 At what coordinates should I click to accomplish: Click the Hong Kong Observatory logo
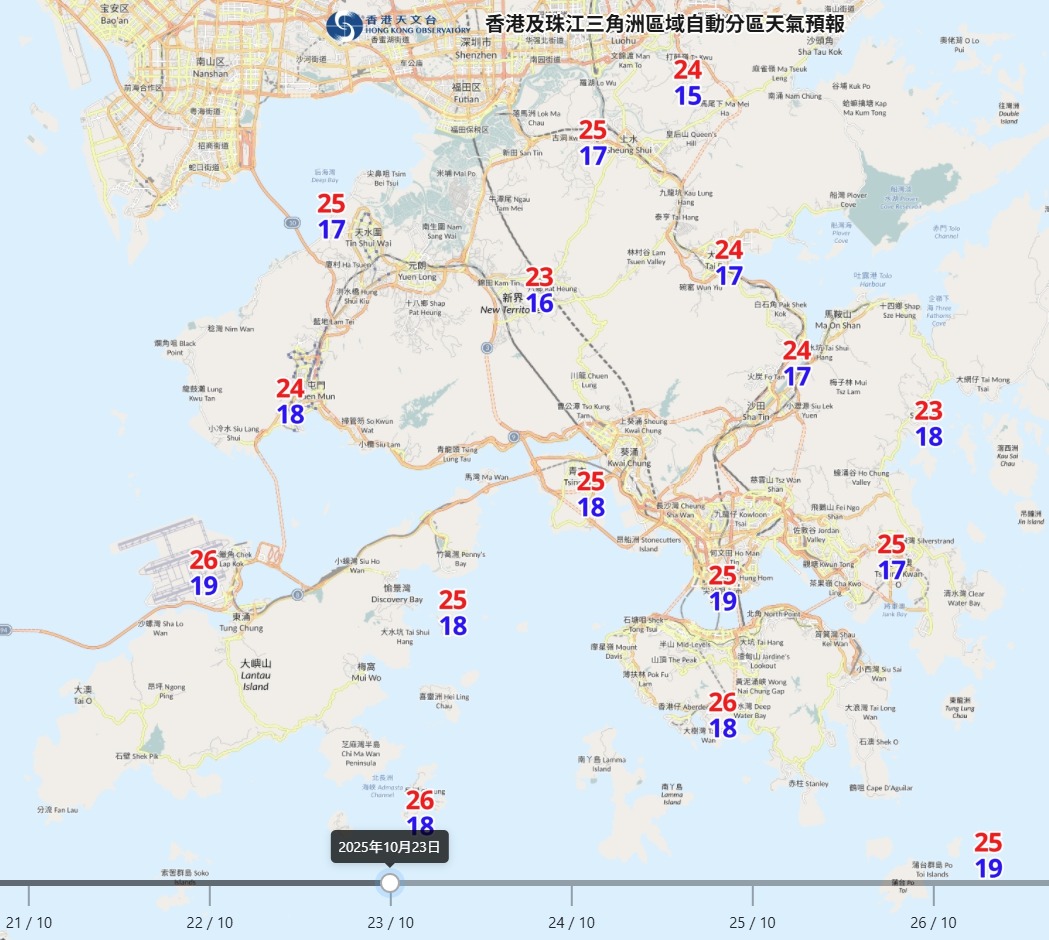click(x=345, y=26)
